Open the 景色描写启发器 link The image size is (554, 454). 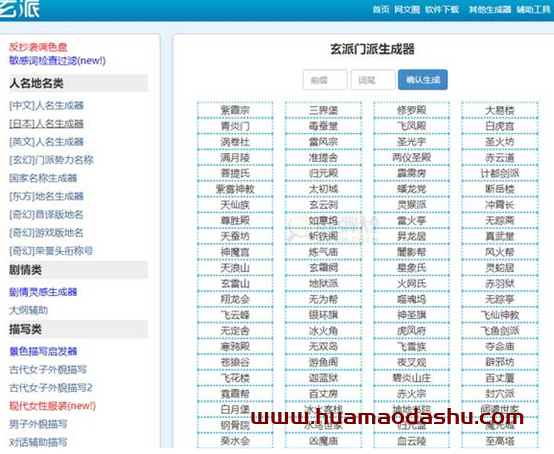43,351
